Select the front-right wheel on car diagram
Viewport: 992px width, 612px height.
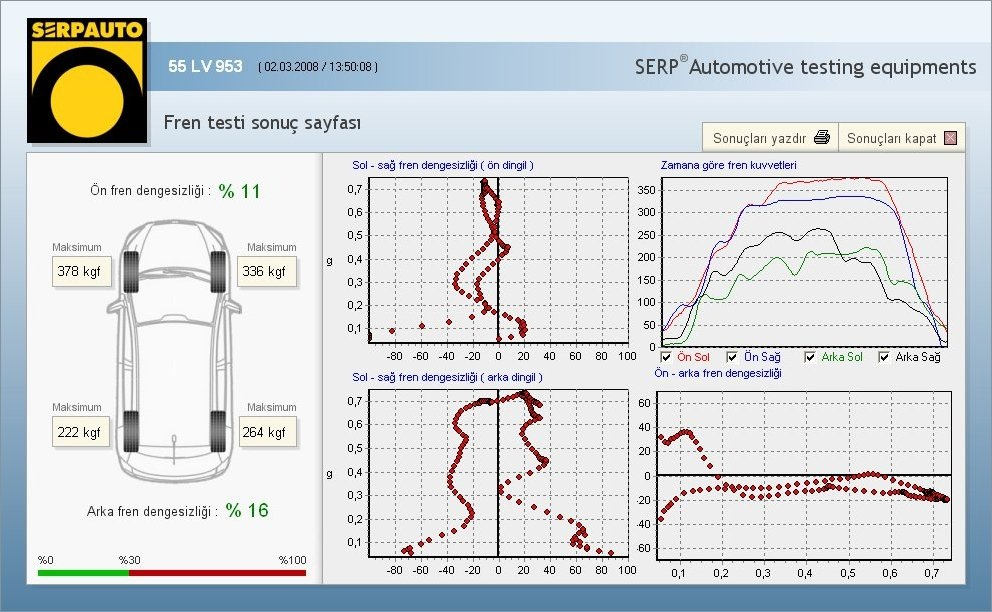[x=217, y=271]
